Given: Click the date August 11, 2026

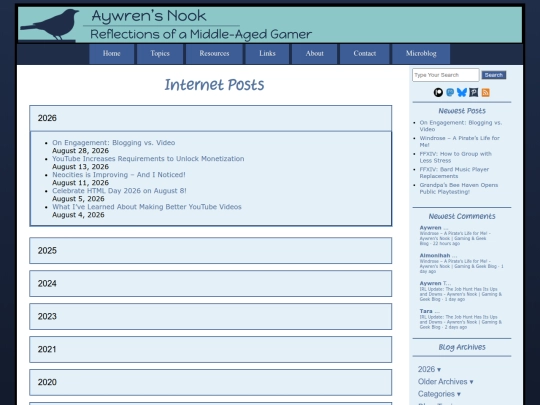Looking at the screenshot, I should (80, 183).
